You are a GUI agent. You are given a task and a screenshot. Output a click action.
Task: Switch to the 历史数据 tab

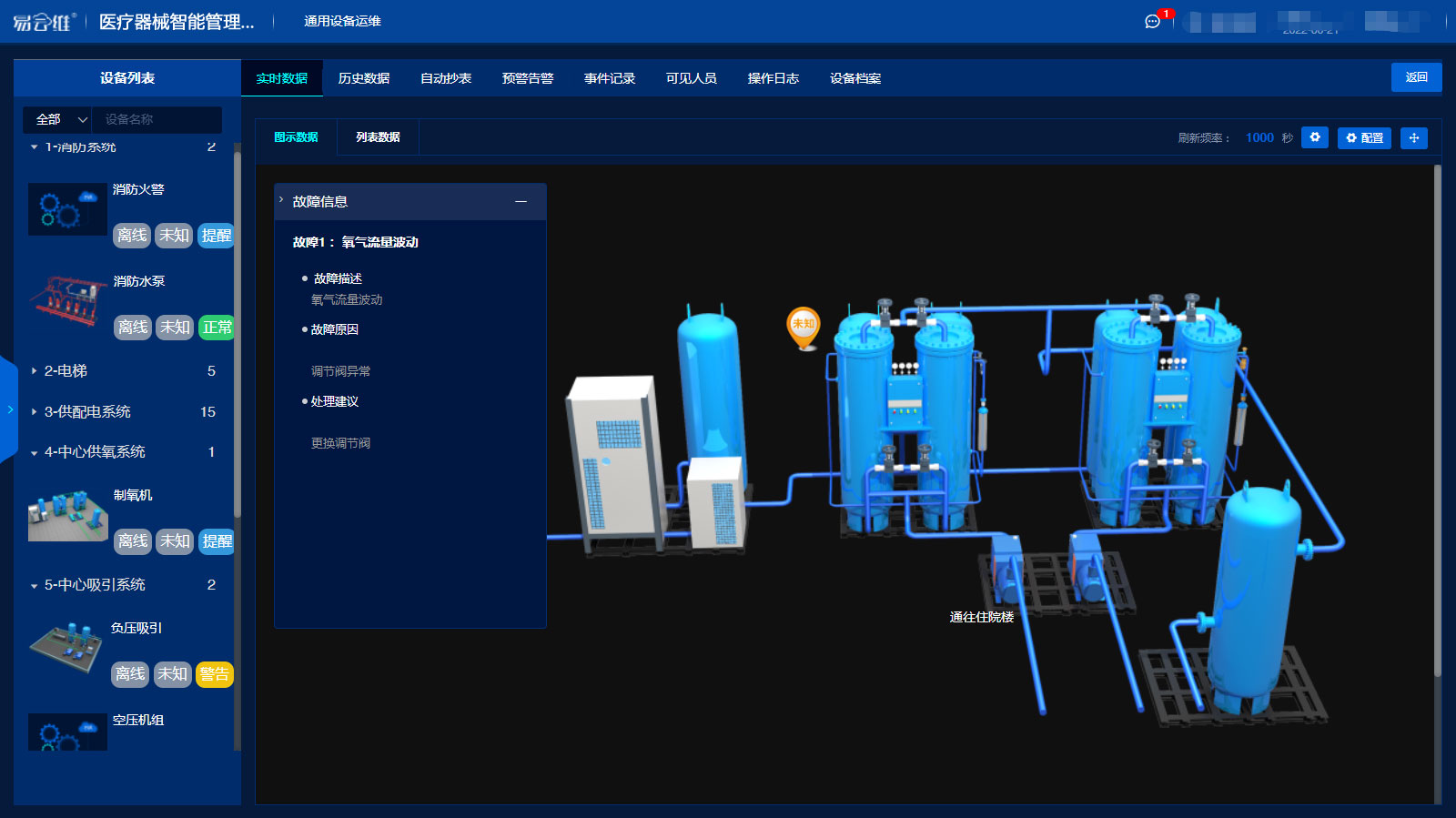pyautogui.click(x=363, y=78)
